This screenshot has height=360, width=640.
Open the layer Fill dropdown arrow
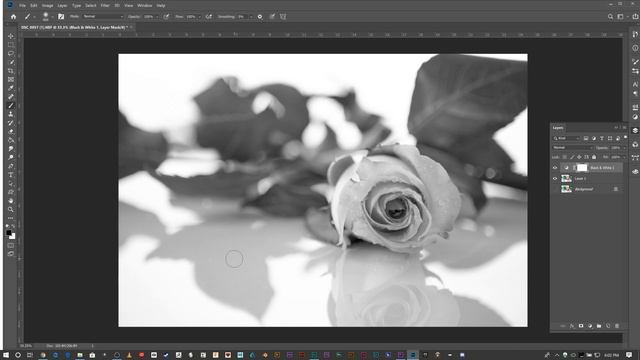point(624,157)
